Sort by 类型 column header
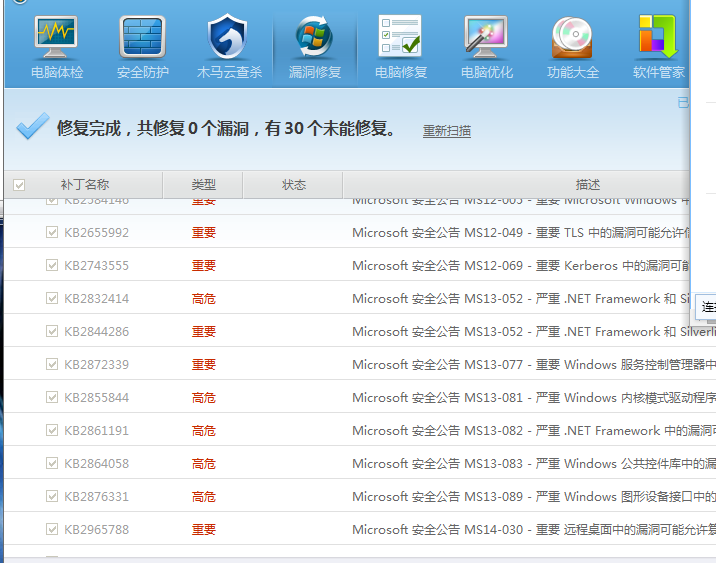Image resolution: width=716 pixels, height=563 pixels. [203, 185]
